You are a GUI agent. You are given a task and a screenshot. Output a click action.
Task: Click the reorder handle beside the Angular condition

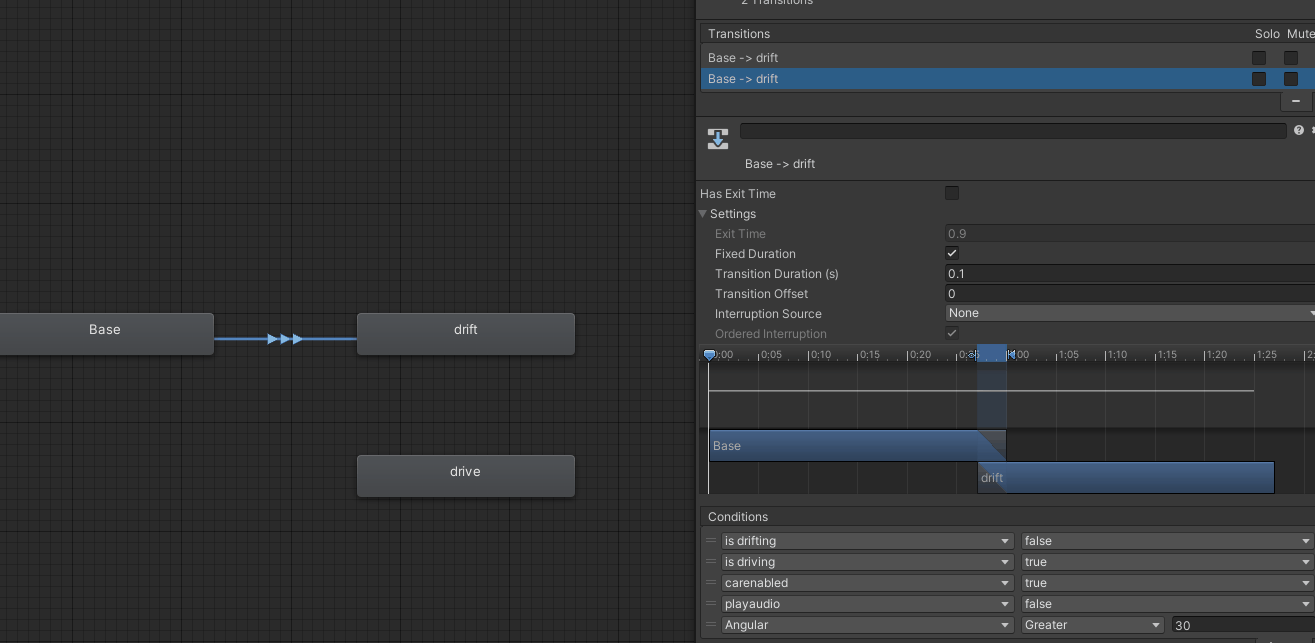712,625
